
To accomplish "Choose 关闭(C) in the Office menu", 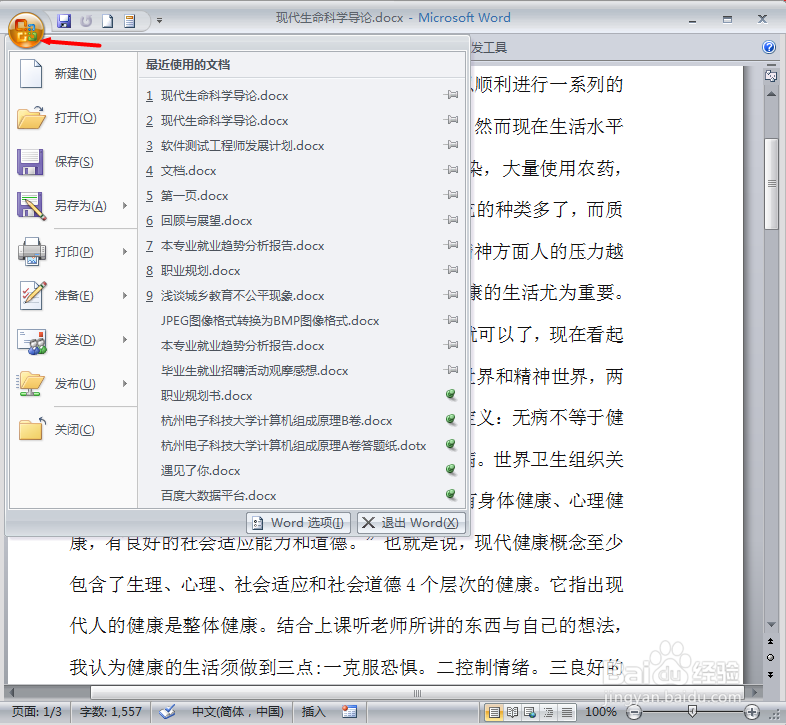I will tap(73, 430).
